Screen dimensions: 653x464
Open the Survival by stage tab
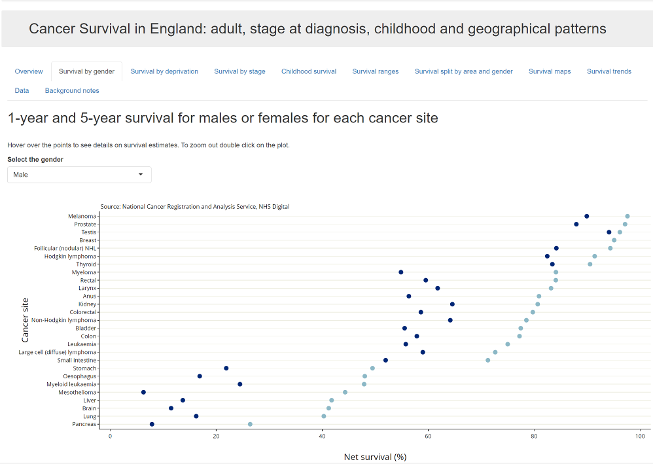[x=239, y=71]
